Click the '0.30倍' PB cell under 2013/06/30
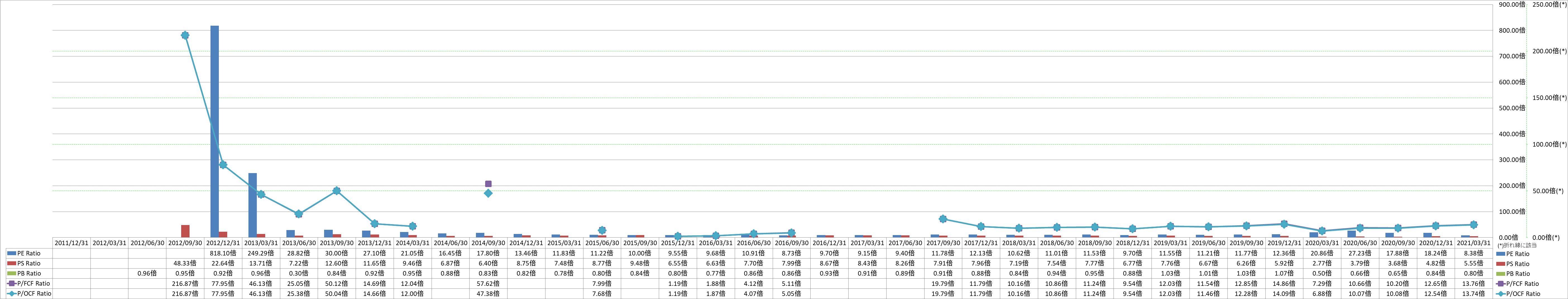1568x299 pixels. [x=299, y=273]
